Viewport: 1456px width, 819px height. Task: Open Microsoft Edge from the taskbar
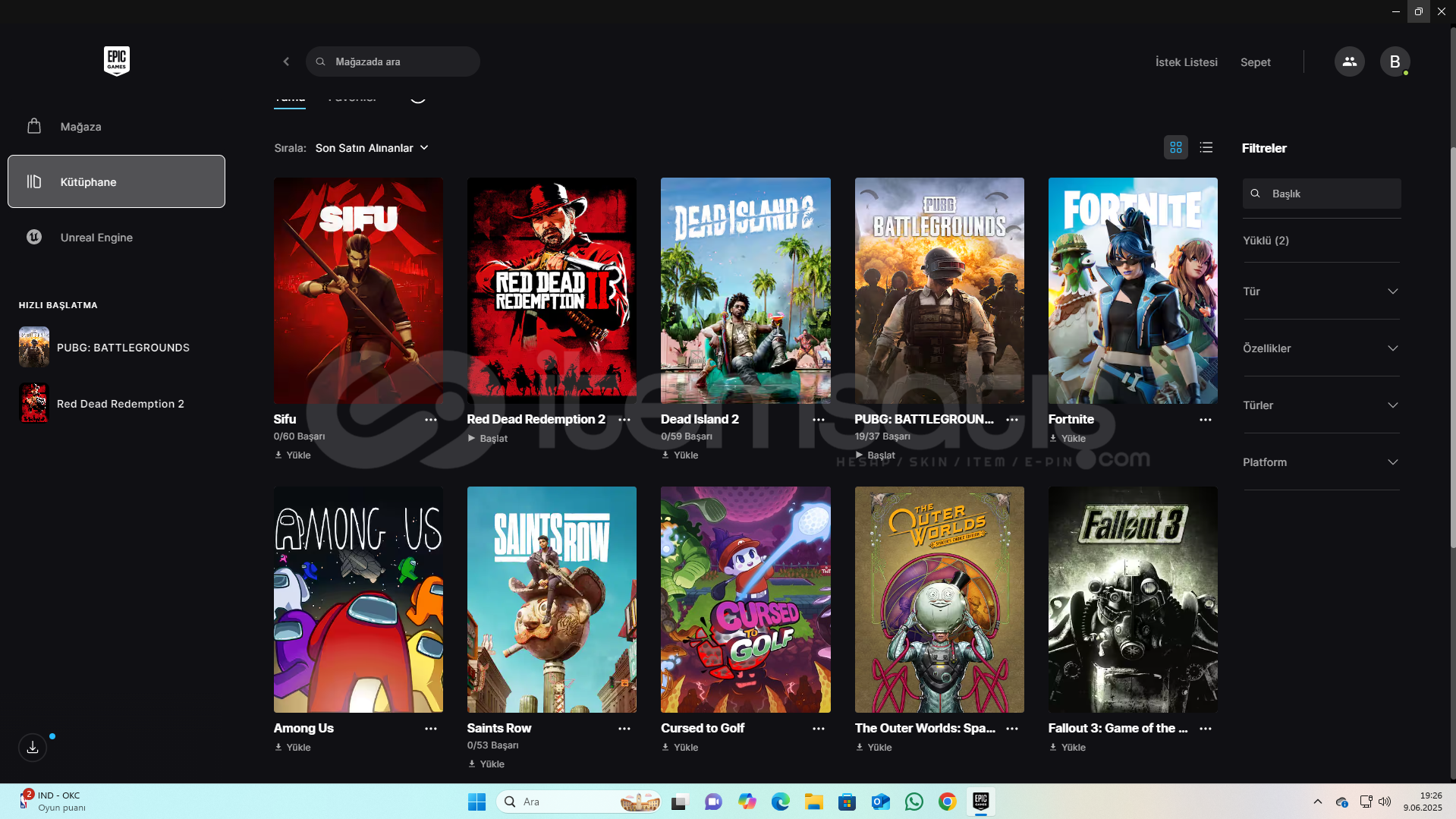[x=781, y=802]
